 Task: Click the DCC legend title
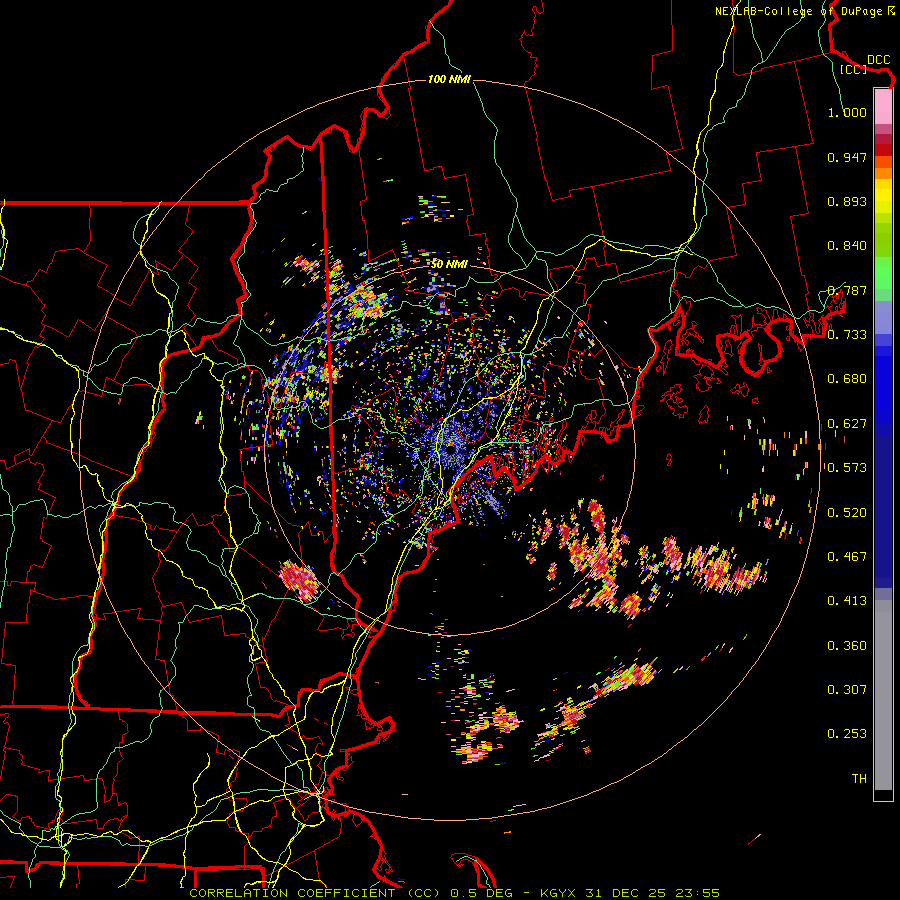(x=878, y=60)
